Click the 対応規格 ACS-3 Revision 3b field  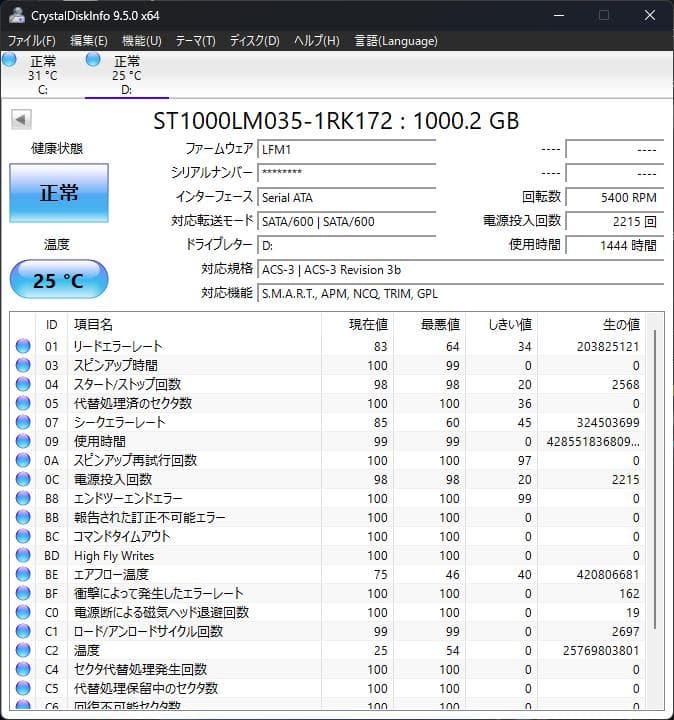pos(461,270)
